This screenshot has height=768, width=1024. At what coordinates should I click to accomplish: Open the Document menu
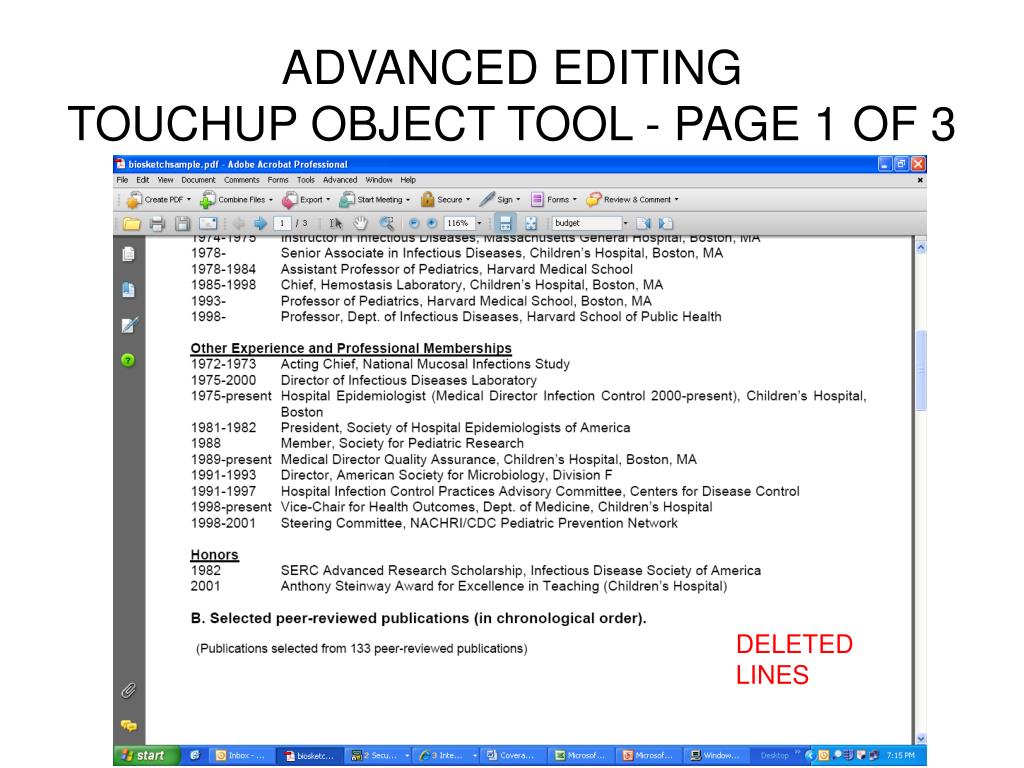coord(198,180)
